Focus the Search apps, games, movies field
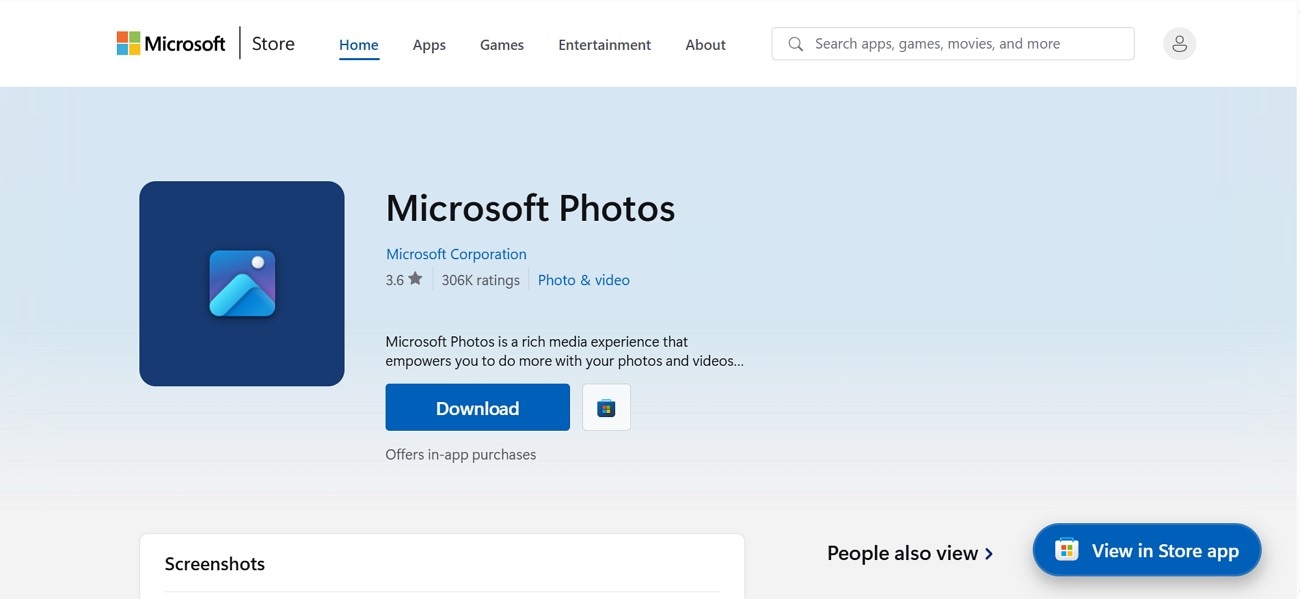1300x599 pixels. pyautogui.click(x=965, y=44)
